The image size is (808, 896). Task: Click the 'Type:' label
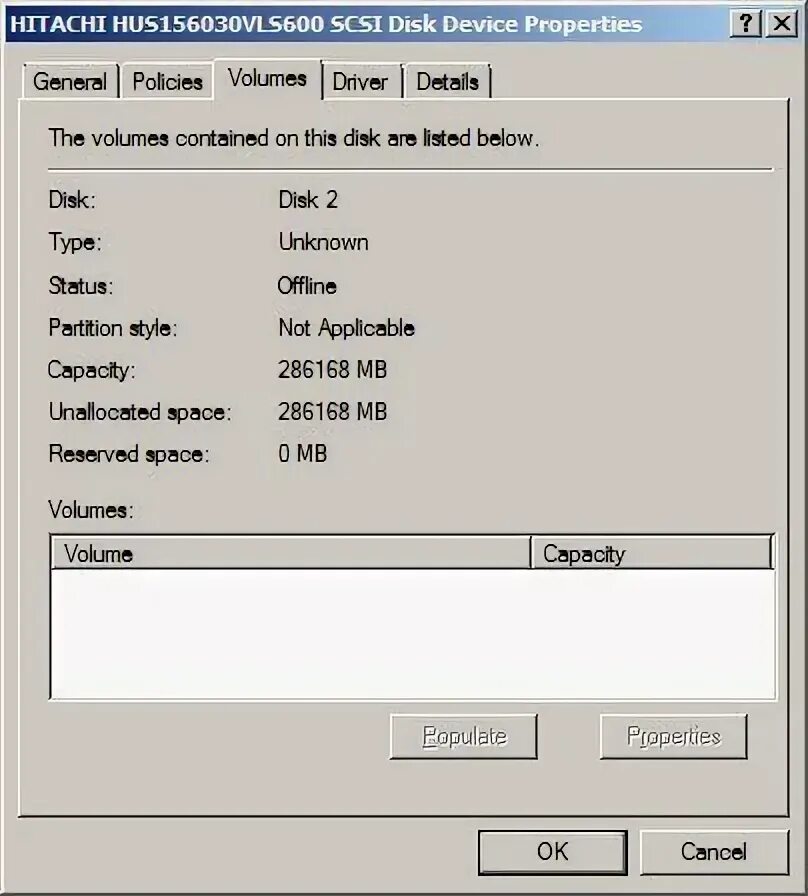[75, 243]
